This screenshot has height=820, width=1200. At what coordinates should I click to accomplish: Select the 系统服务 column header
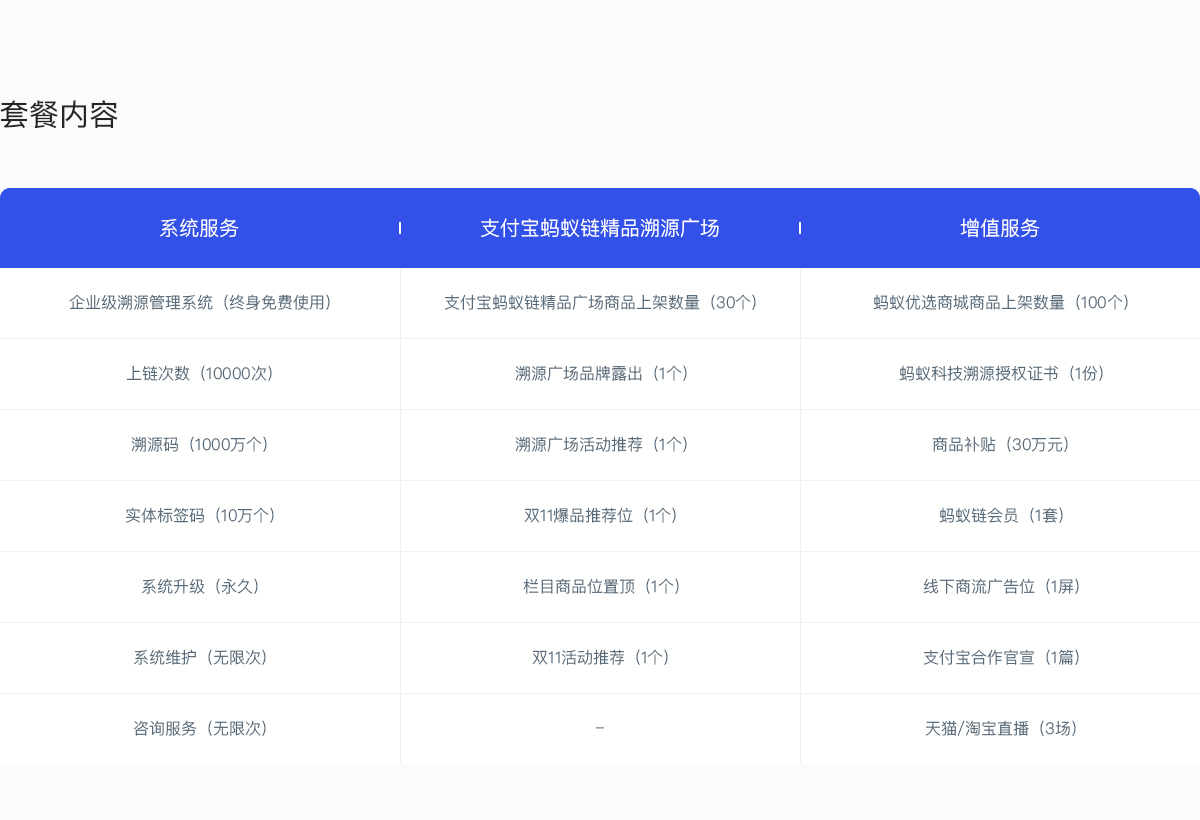pyautogui.click(x=200, y=228)
